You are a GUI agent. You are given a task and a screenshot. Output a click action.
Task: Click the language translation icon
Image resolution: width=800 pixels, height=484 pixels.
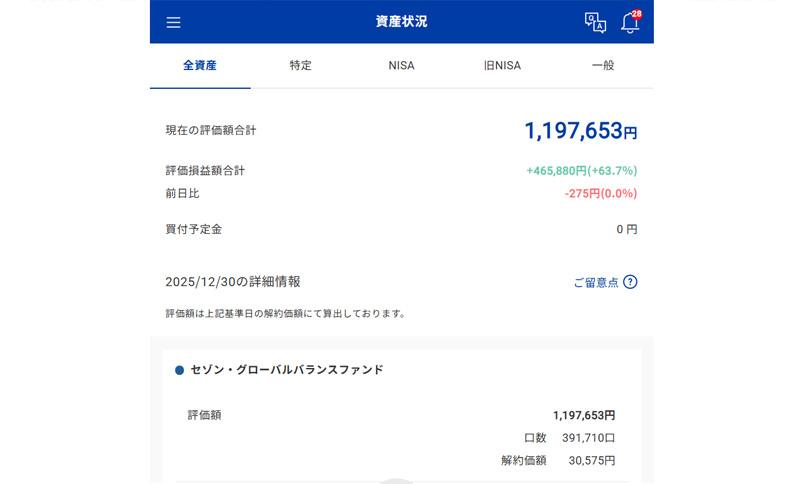click(x=595, y=23)
